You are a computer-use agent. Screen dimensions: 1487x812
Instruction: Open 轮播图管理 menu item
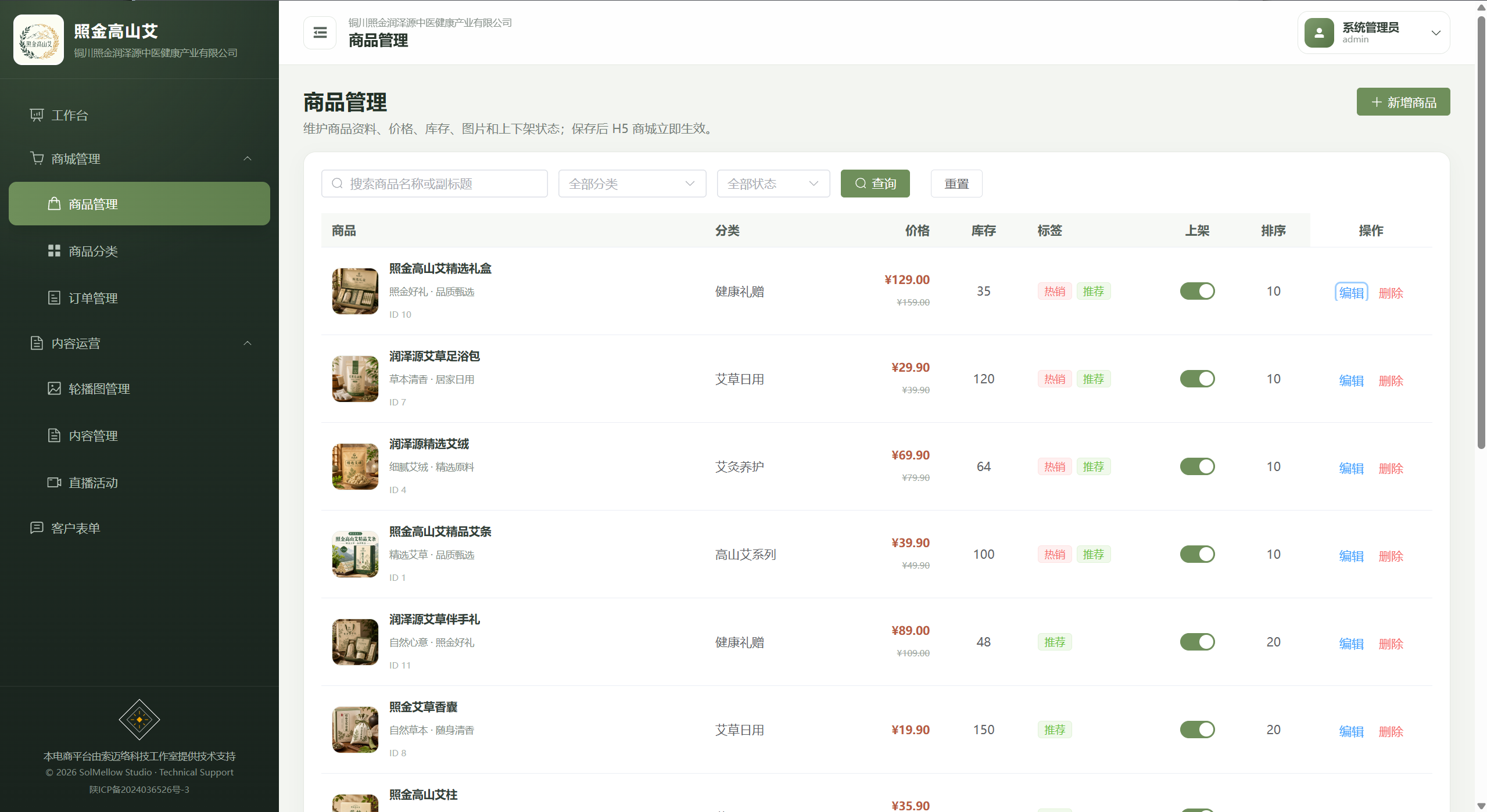click(x=139, y=389)
